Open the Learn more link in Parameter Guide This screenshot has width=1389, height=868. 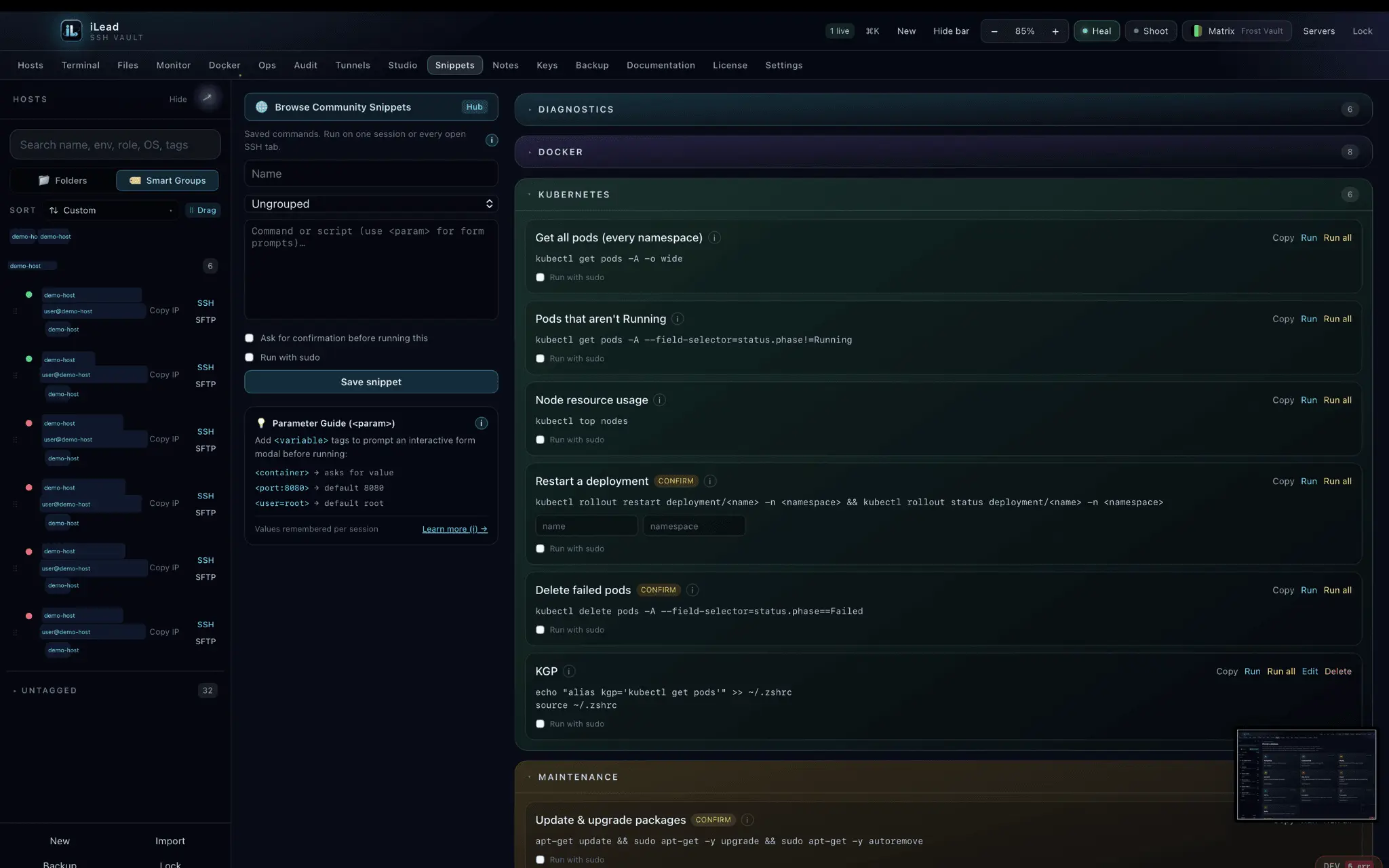(x=454, y=529)
